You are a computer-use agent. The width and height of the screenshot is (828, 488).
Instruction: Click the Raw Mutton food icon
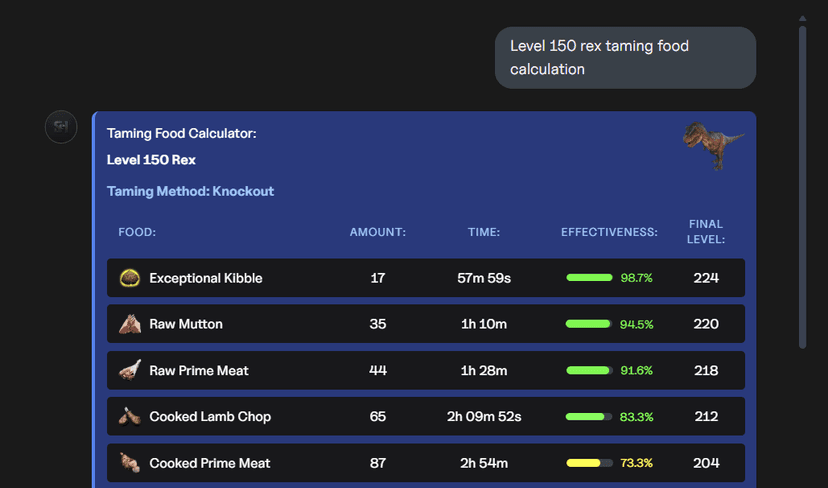pos(130,324)
